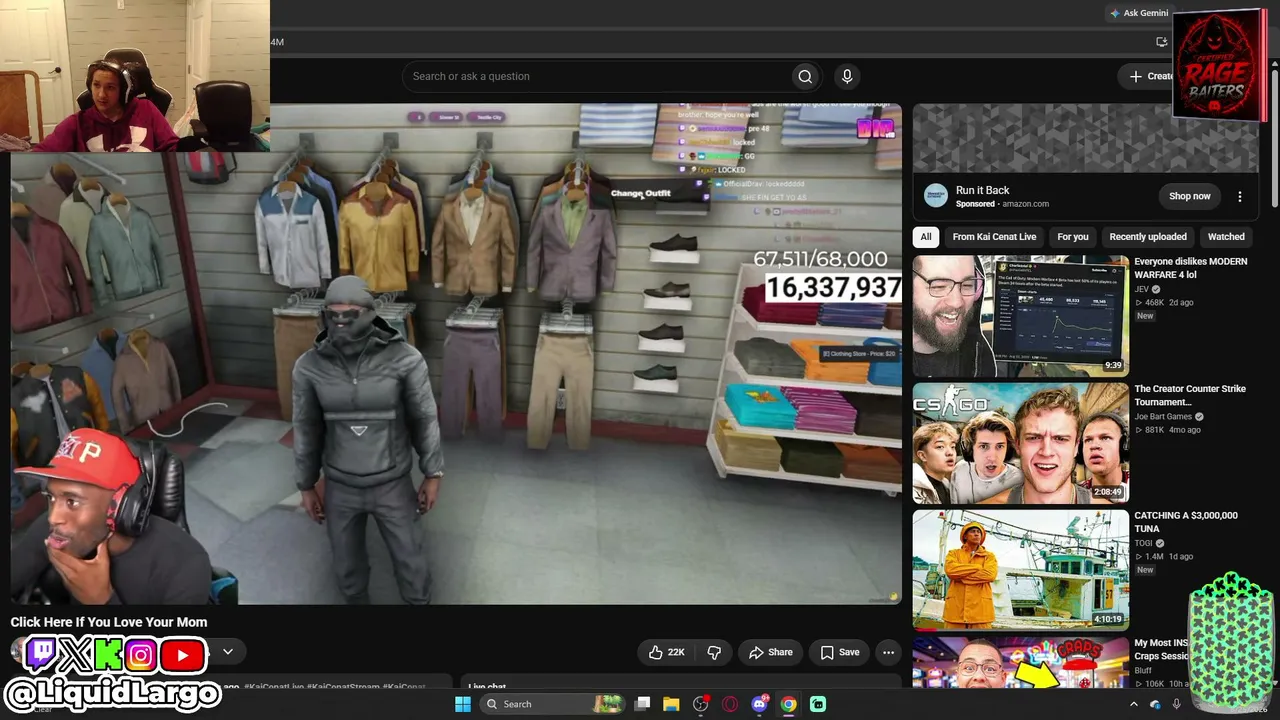Click the live chat header below the video

pyautogui.click(x=487, y=686)
